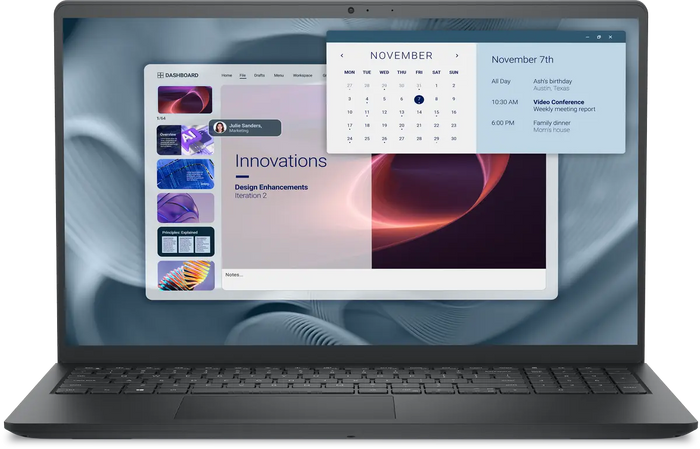This screenshot has height=449, width=700.
Task: Open the Workspace menu
Action: (303, 75)
